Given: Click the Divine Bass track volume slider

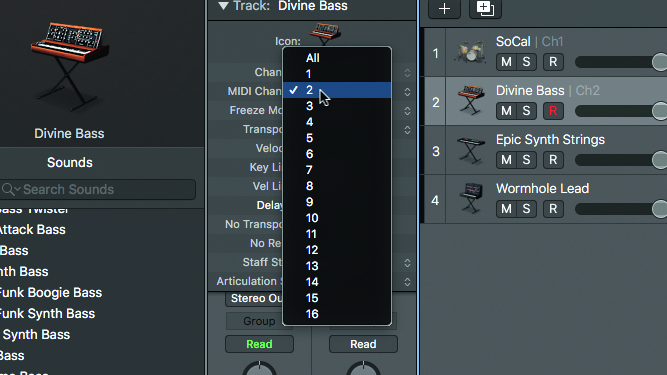Looking at the screenshot, I should [621, 111].
